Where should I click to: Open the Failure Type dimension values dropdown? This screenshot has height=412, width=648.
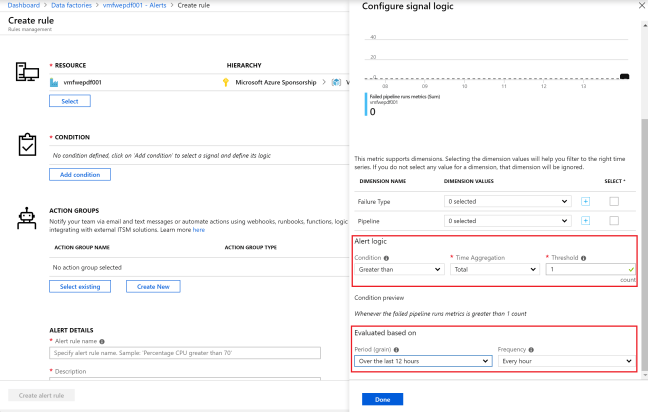508,201
